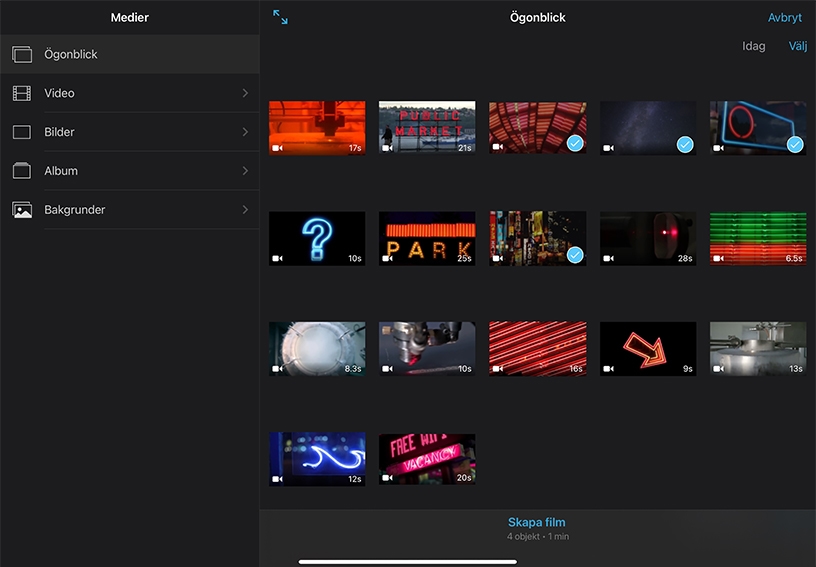
Task: Click Skapa film to create movie
Action: point(537,522)
